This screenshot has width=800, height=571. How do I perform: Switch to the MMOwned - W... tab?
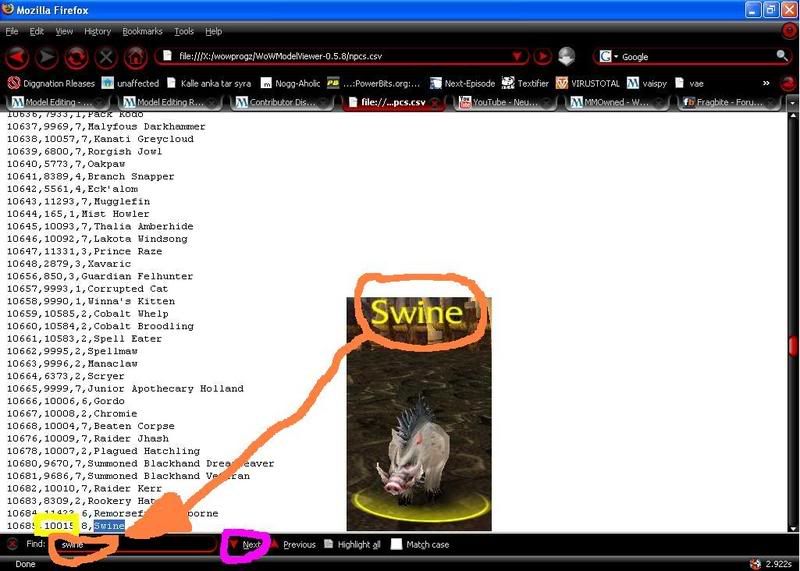[x=618, y=102]
